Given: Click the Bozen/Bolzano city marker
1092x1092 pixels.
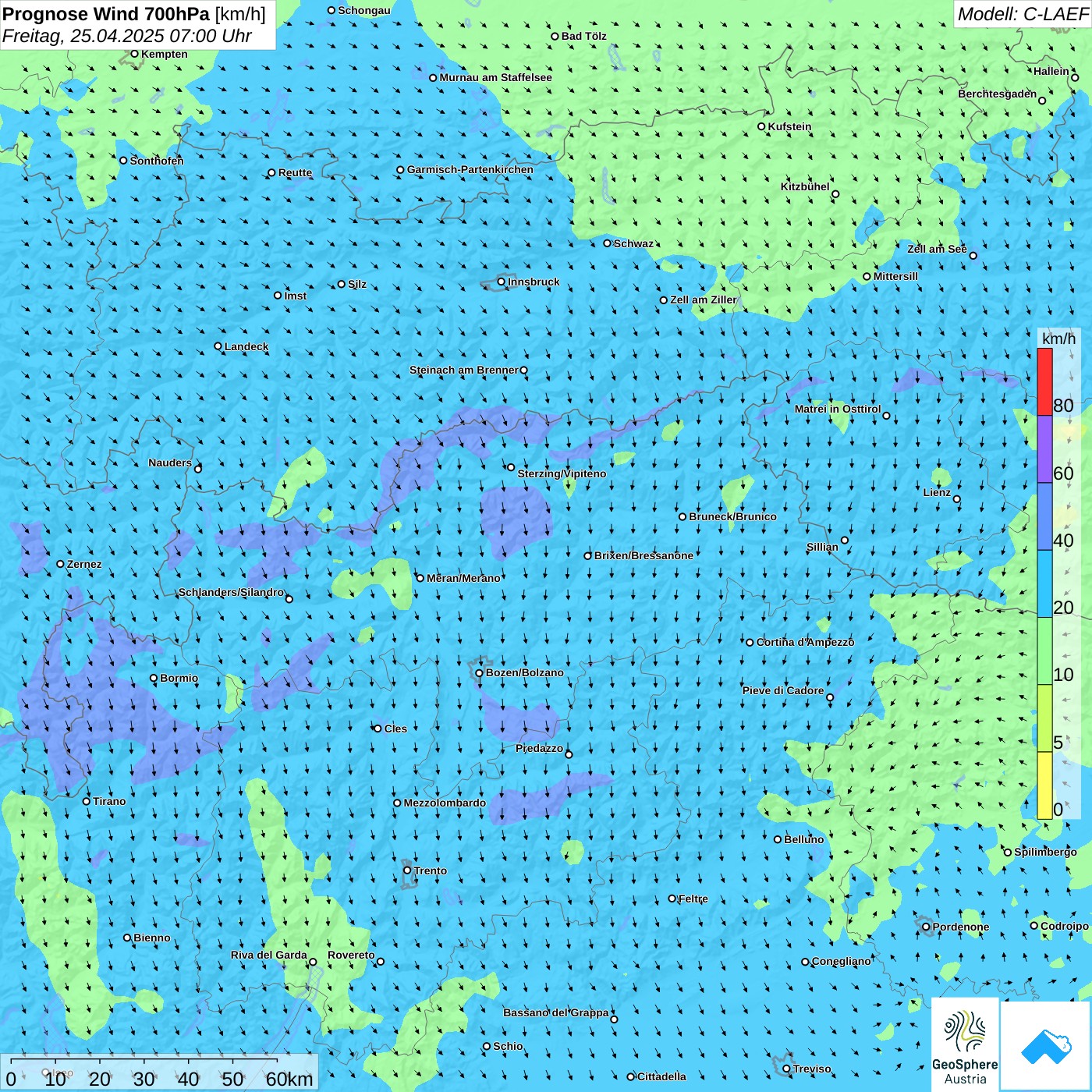Looking at the screenshot, I should [x=480, y=673].
